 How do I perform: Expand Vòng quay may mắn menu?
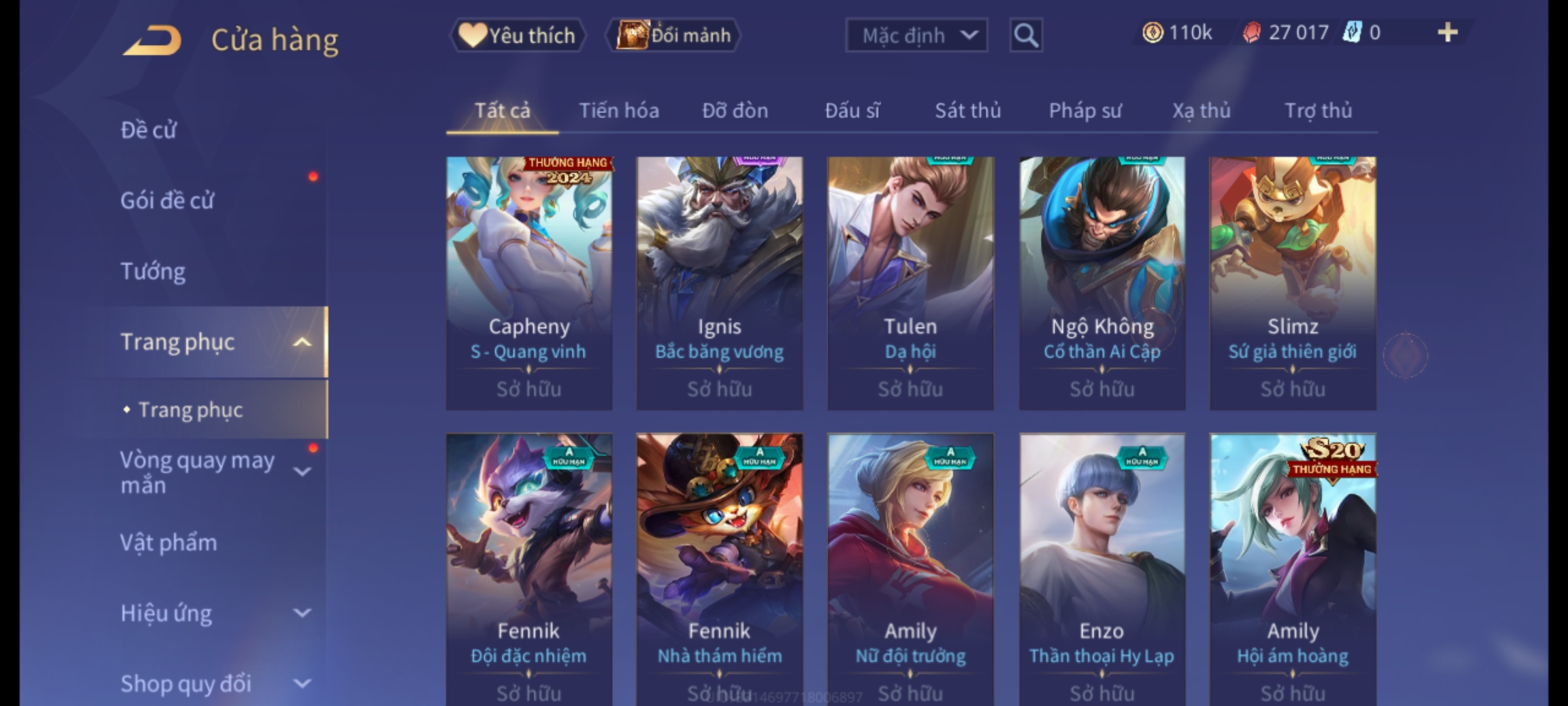pos(302,471)
